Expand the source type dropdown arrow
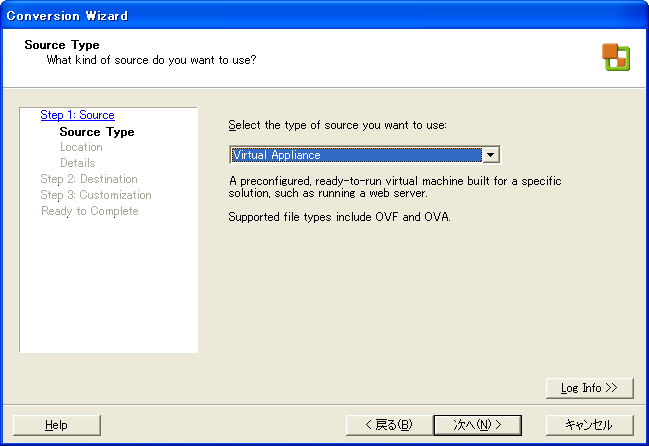Image resolution: width=649 pixels, height=446 pixels. click(x=491, y=155)
